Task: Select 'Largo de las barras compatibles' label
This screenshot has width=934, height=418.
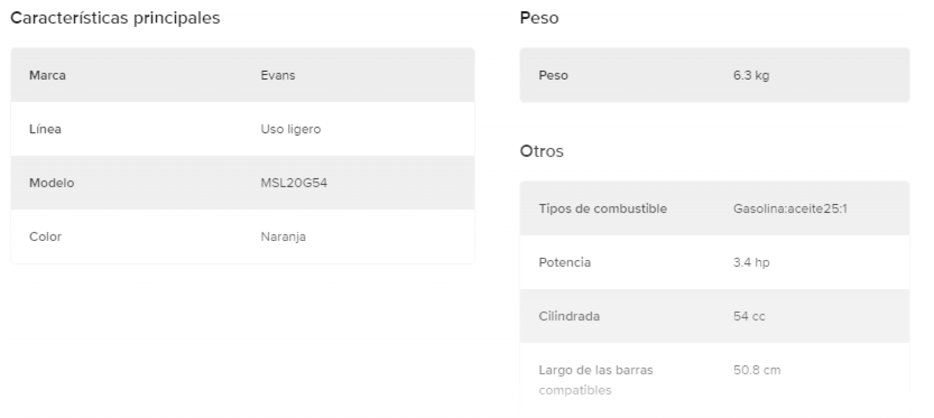Action: 596,380
